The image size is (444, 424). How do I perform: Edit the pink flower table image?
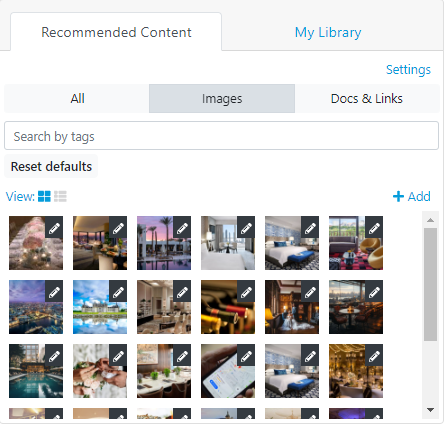pyautogui.click(x=54, y=229)
